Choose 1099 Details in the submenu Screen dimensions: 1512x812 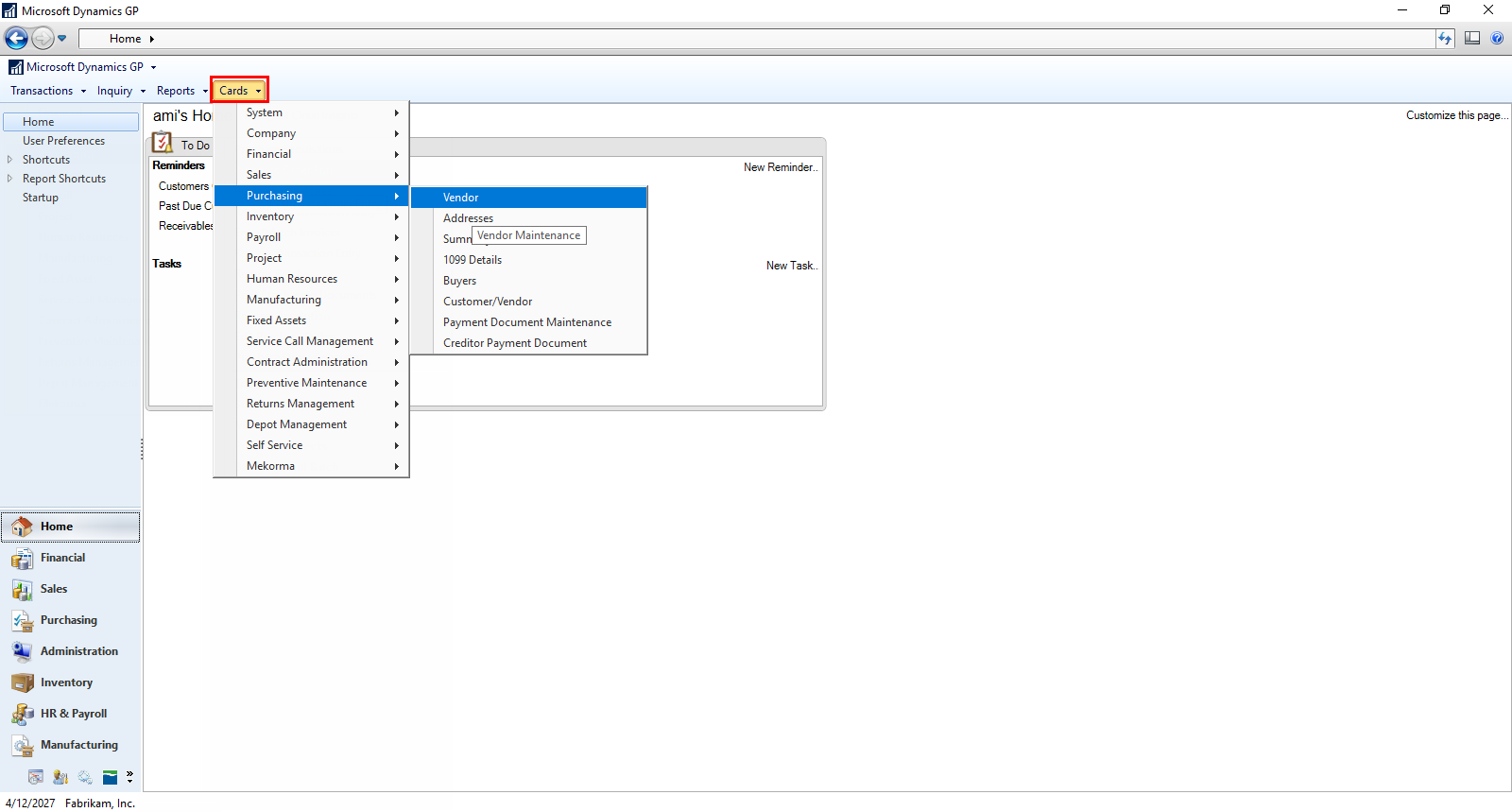472,260
